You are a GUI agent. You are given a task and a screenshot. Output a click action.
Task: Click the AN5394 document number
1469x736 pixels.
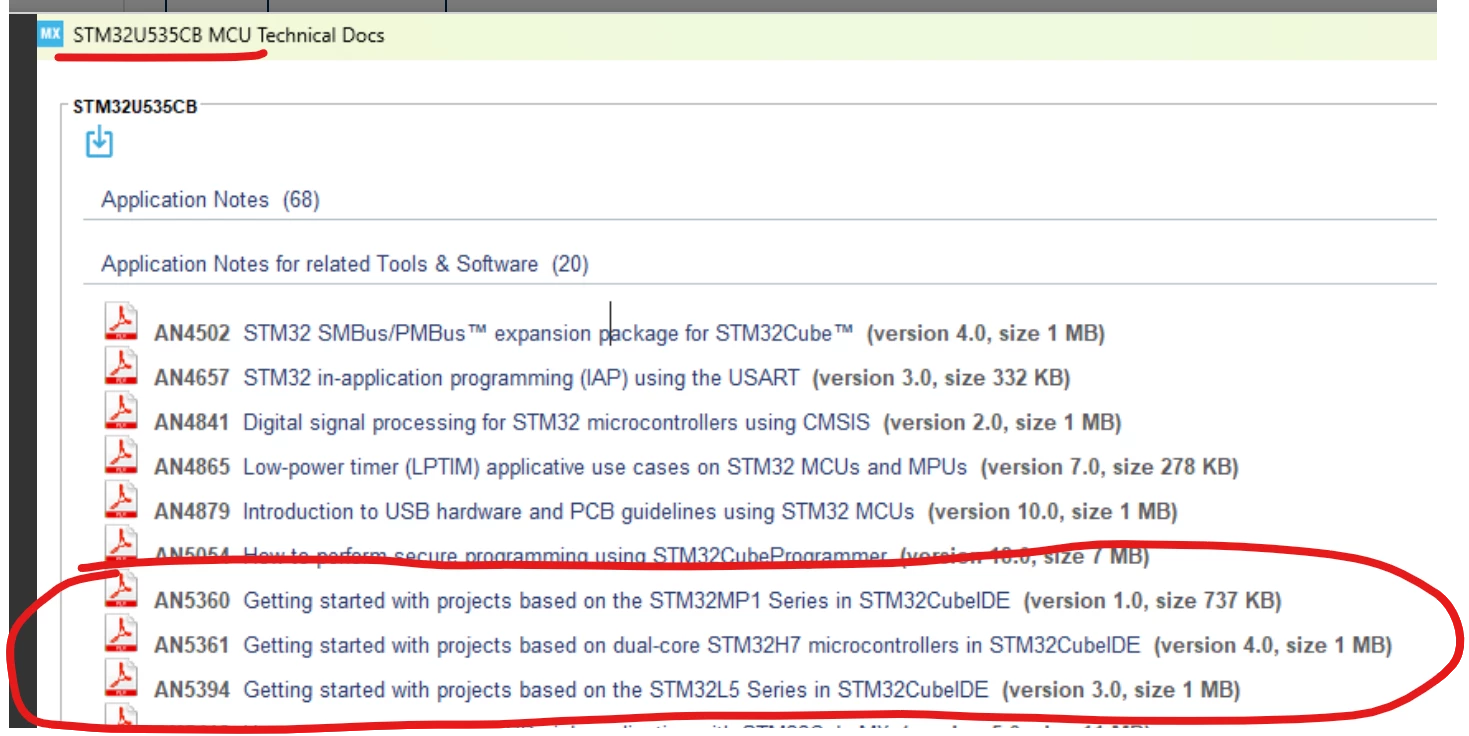pos(192,690)
